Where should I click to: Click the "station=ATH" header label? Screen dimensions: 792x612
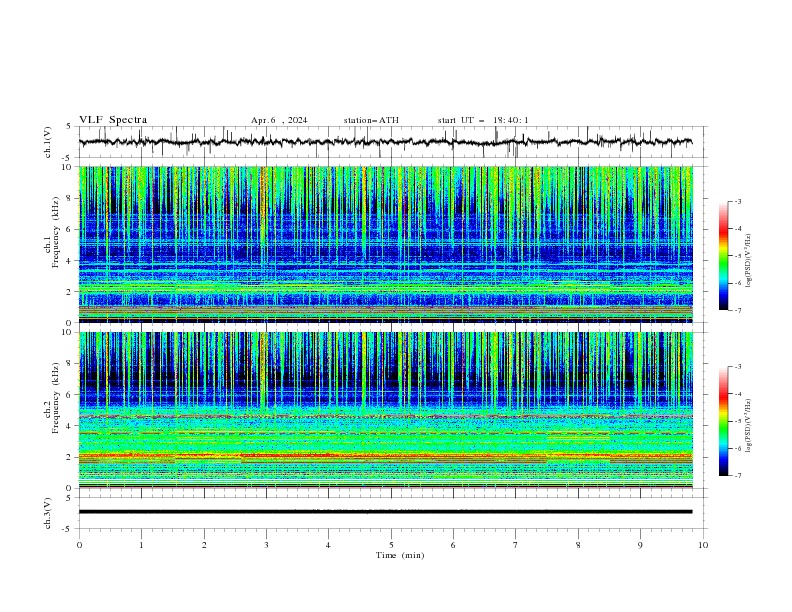click(371, 120)
